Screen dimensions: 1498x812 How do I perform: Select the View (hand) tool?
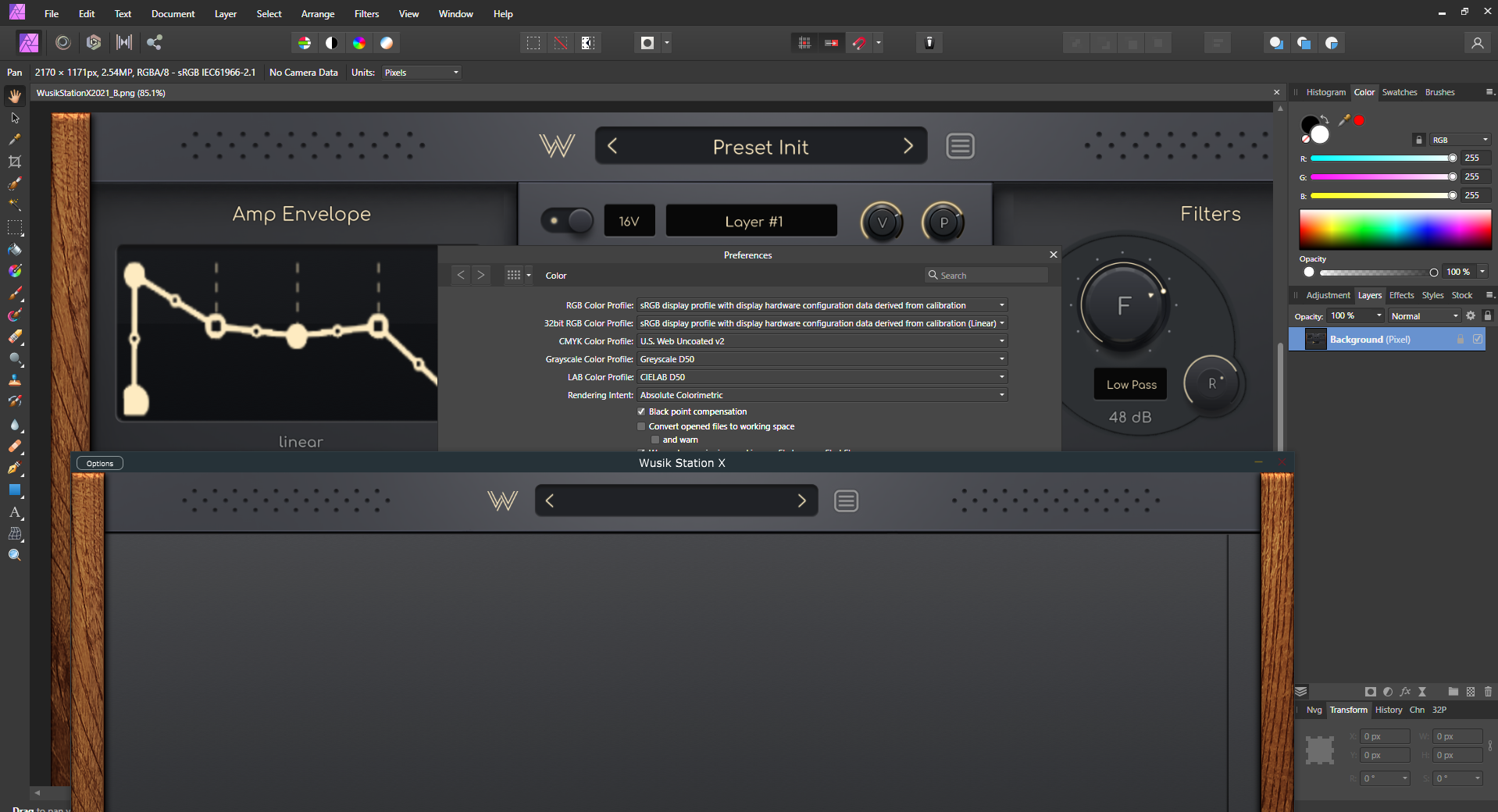pos(15,95)
